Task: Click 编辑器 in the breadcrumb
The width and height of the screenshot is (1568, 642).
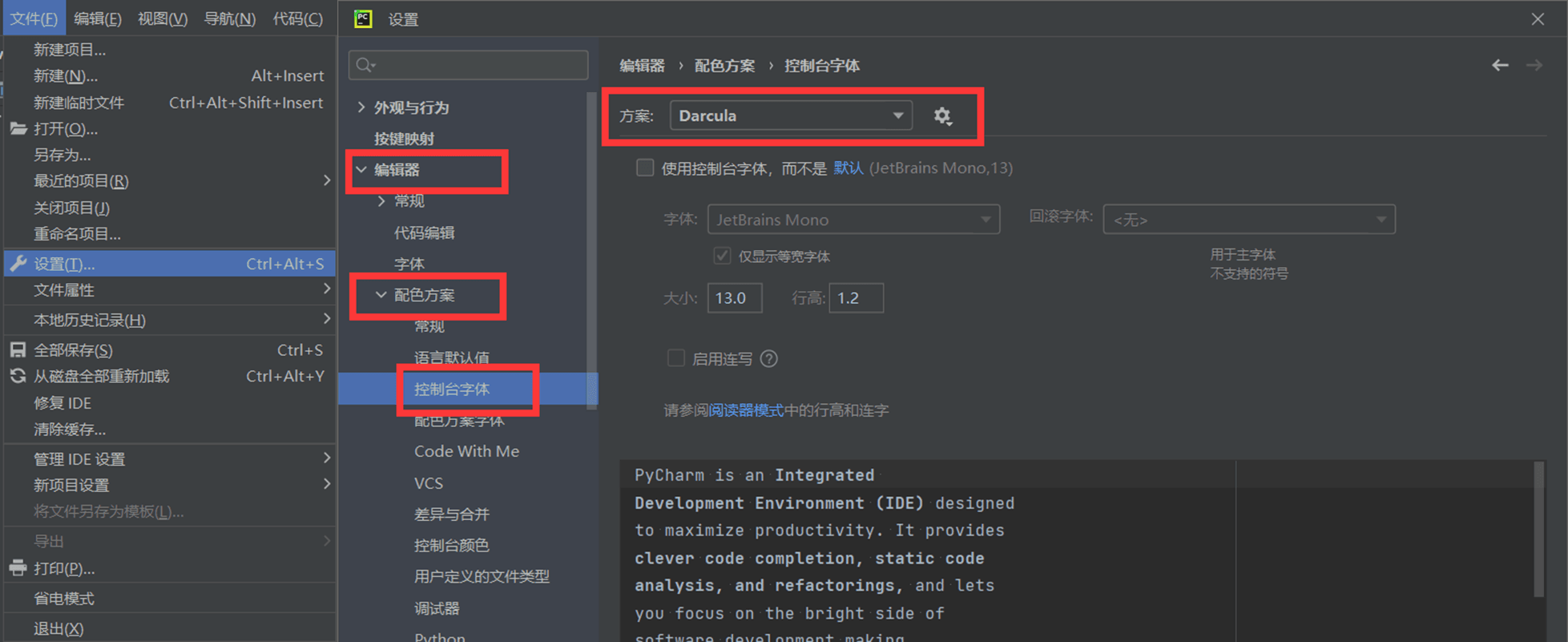Action: click(642, 66)
